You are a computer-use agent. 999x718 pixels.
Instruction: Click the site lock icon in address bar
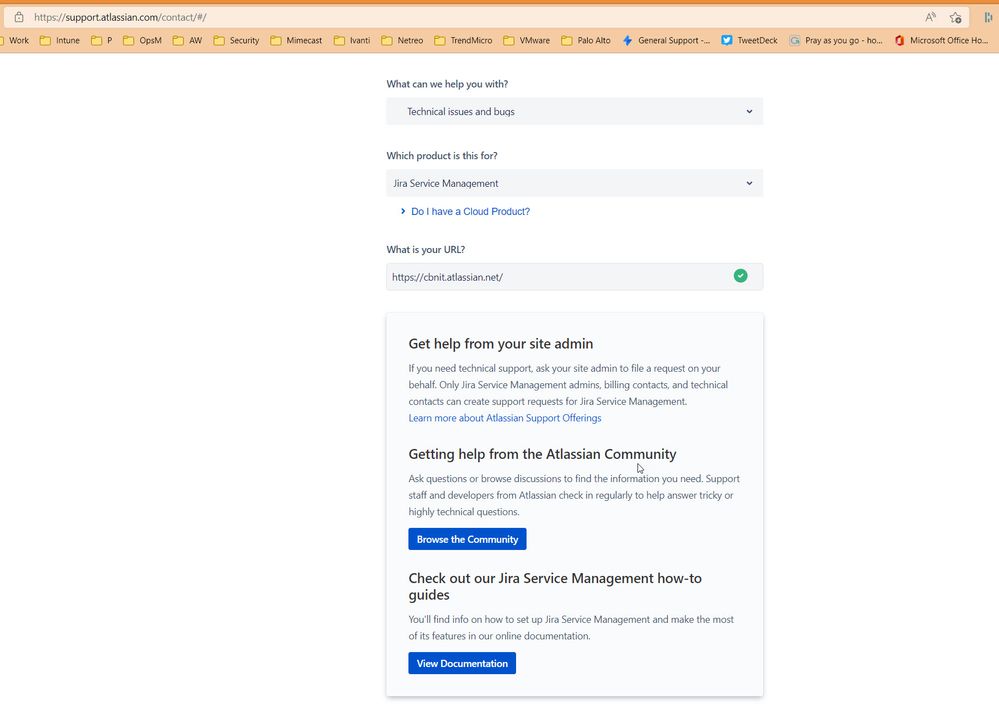[x=19, y=17]
